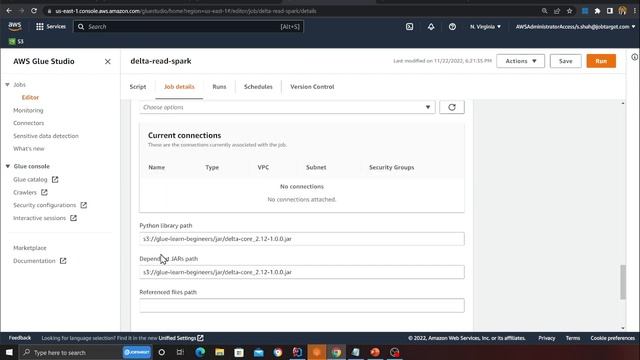The image size is (640, 360).
Task: Open the Privacy link
Action: [547, 338]
